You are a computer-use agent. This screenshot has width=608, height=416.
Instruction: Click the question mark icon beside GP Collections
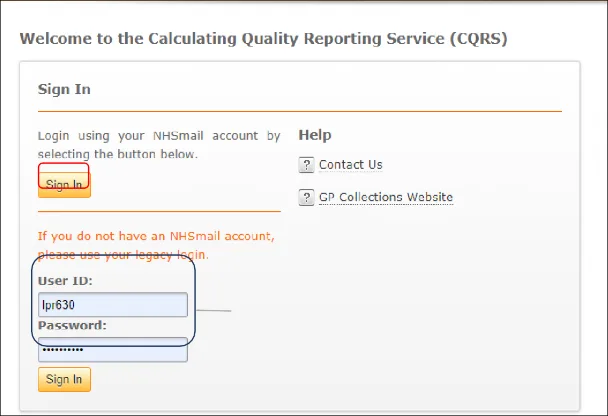pos(306,197)
